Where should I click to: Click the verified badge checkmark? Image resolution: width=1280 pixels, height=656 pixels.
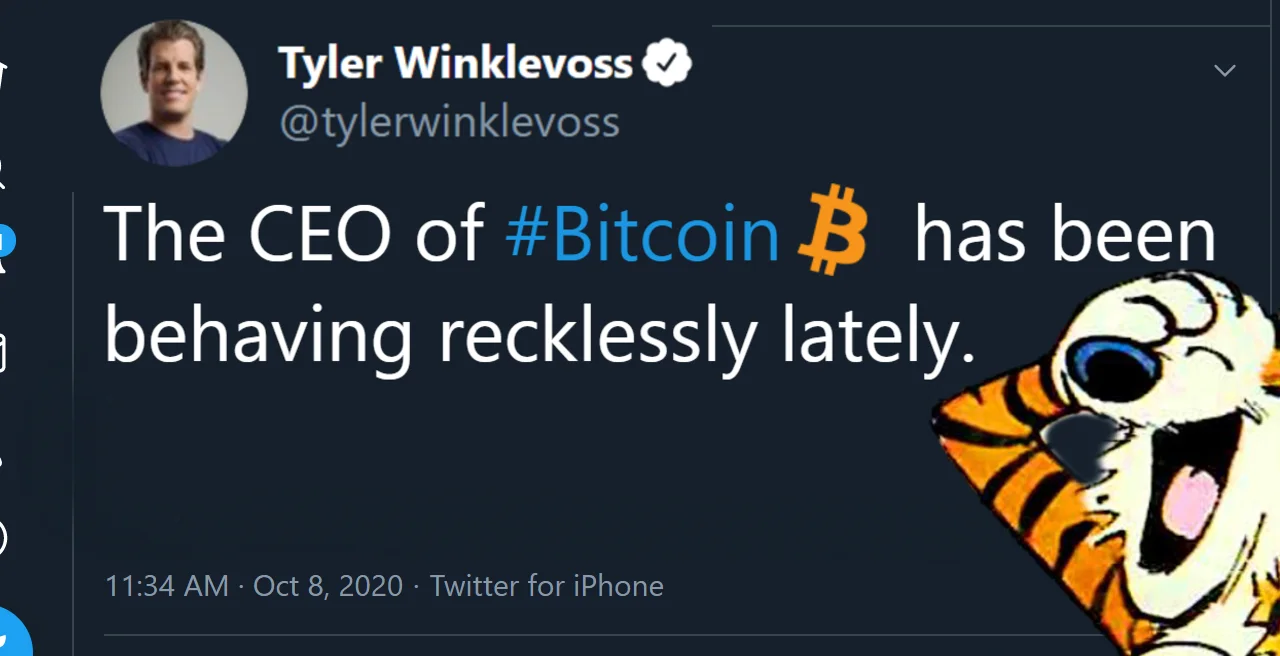(x=667, y=64)
